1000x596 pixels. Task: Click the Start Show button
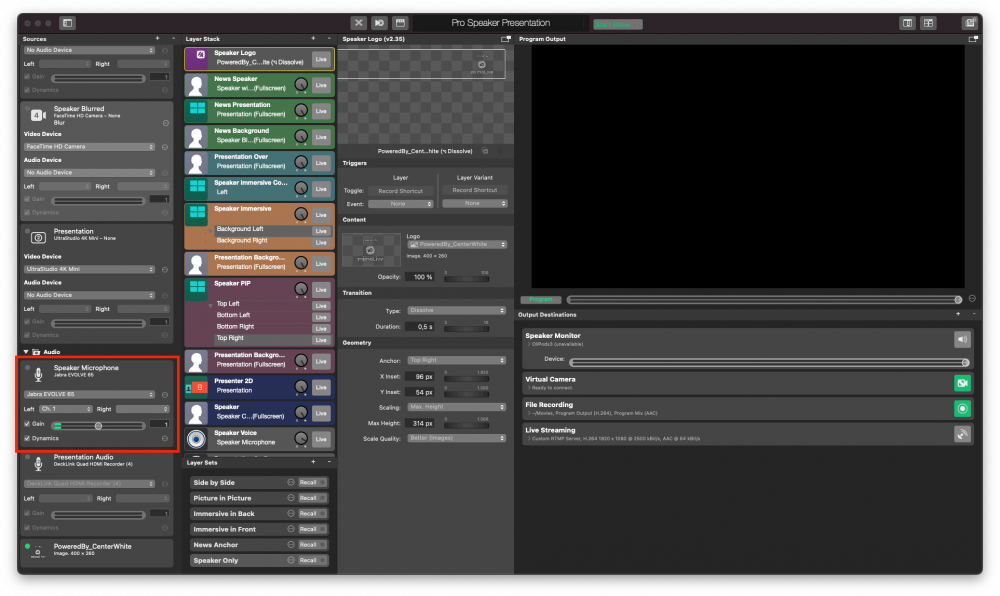point(617,24)
